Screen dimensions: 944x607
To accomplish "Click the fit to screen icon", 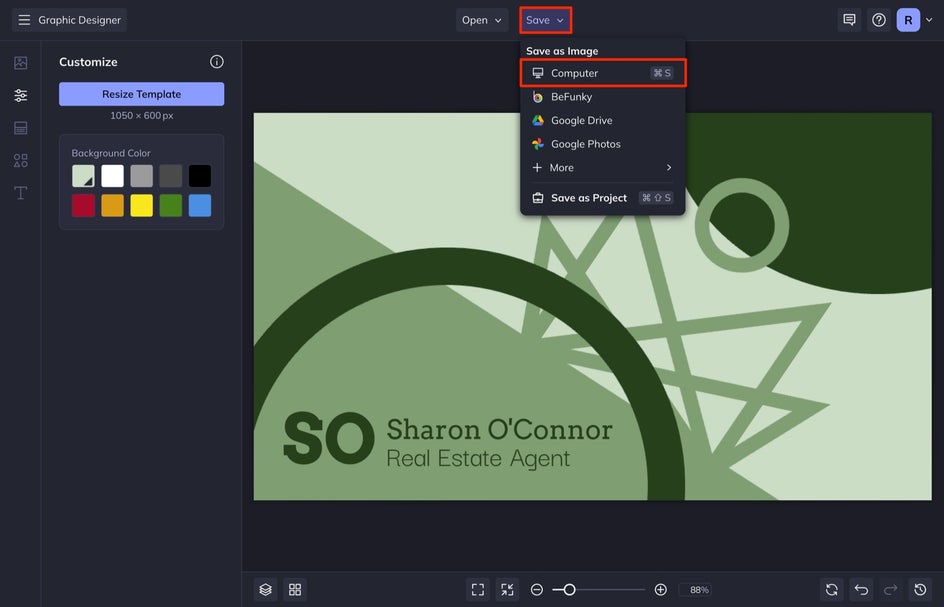I will 478,590.
